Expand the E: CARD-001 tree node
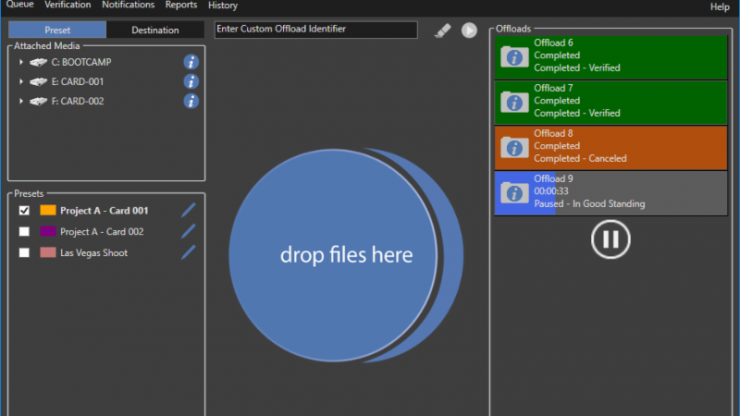Screen dimensions: 740x416 (x=21, y=82)
